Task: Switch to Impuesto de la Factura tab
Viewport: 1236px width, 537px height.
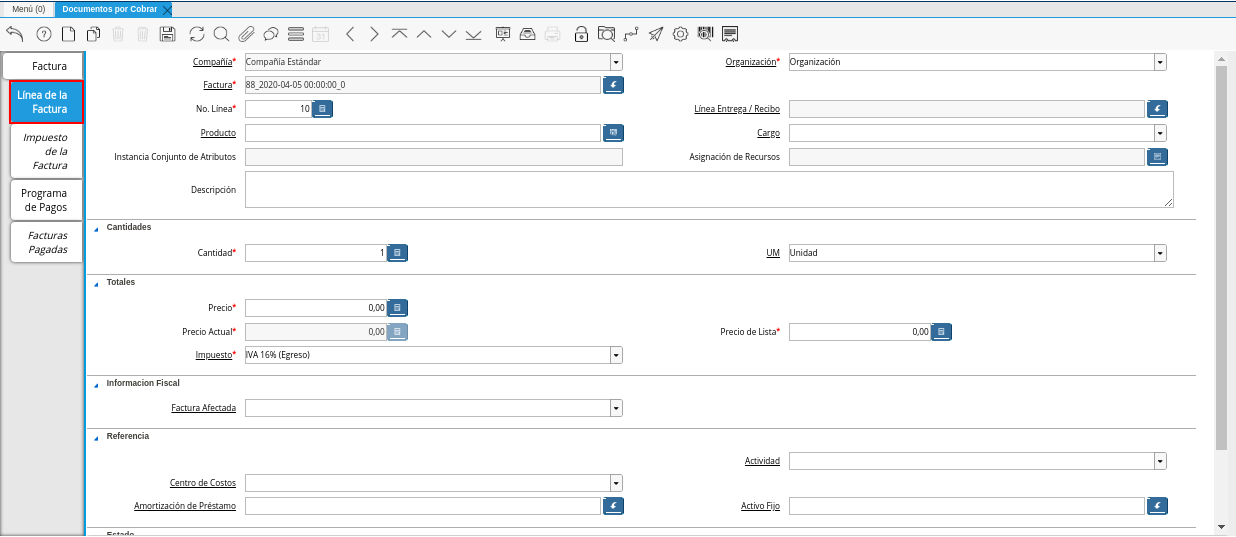Action: tap(46, 151)
